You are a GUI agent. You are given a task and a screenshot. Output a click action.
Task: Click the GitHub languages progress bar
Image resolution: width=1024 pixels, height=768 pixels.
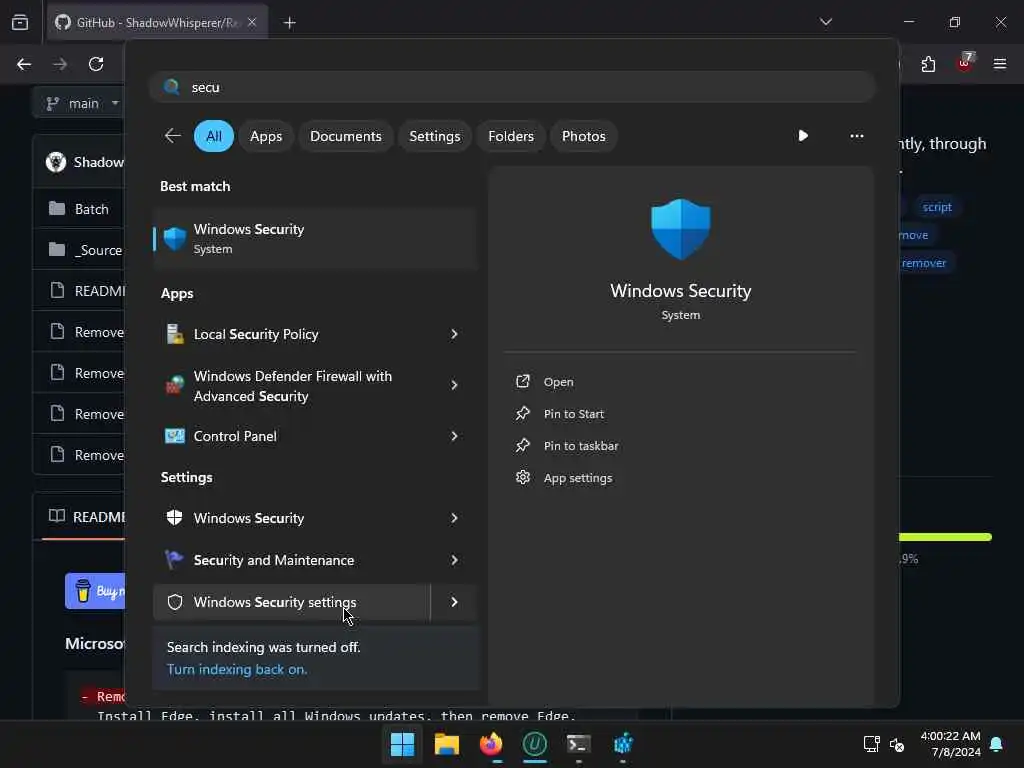pyautogui.click(x=946, y=537)
